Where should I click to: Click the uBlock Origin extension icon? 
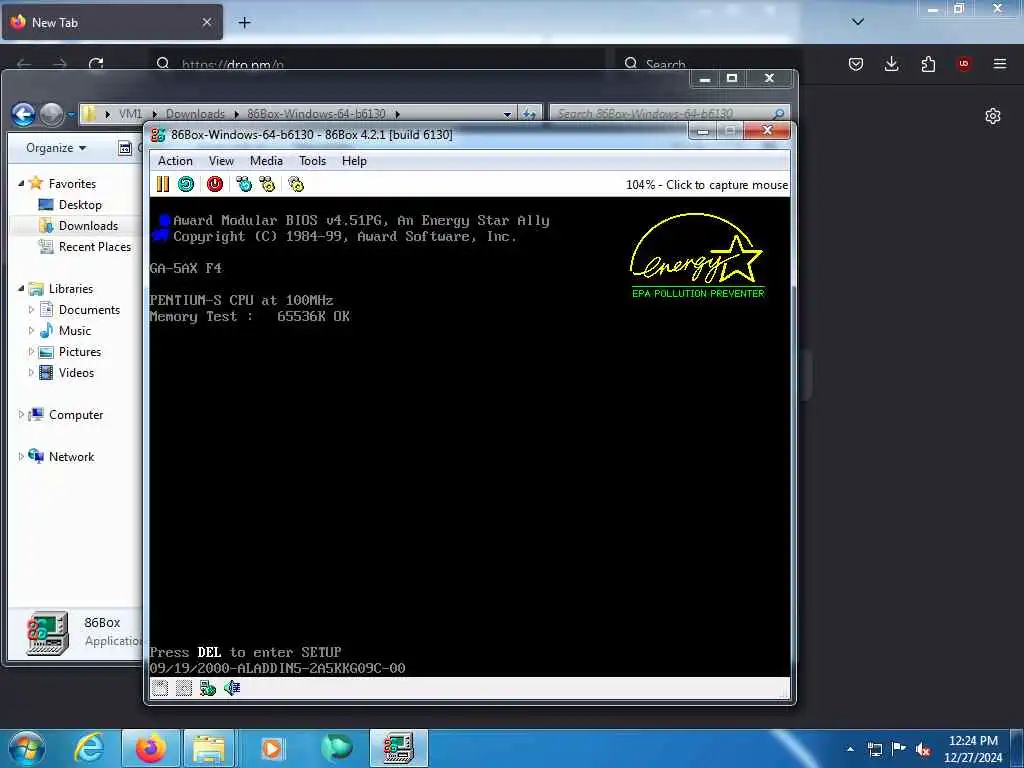coord(964,63)
